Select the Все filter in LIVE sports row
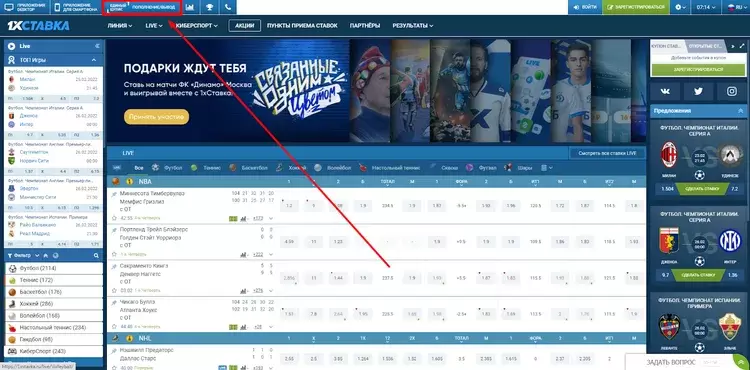This screenshot has height=370, width=750. click(x=139, y=168)
